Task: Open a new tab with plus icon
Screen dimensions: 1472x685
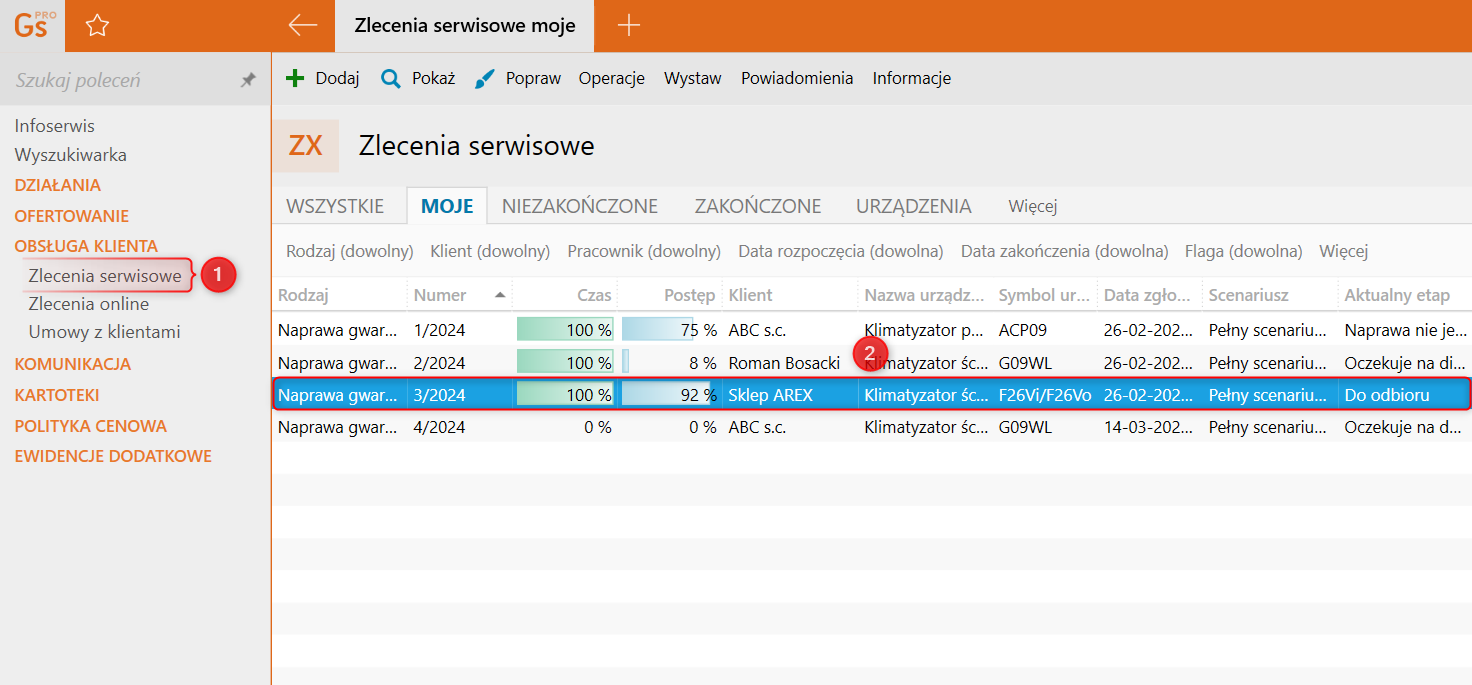Action: click(x=628, y=26)
